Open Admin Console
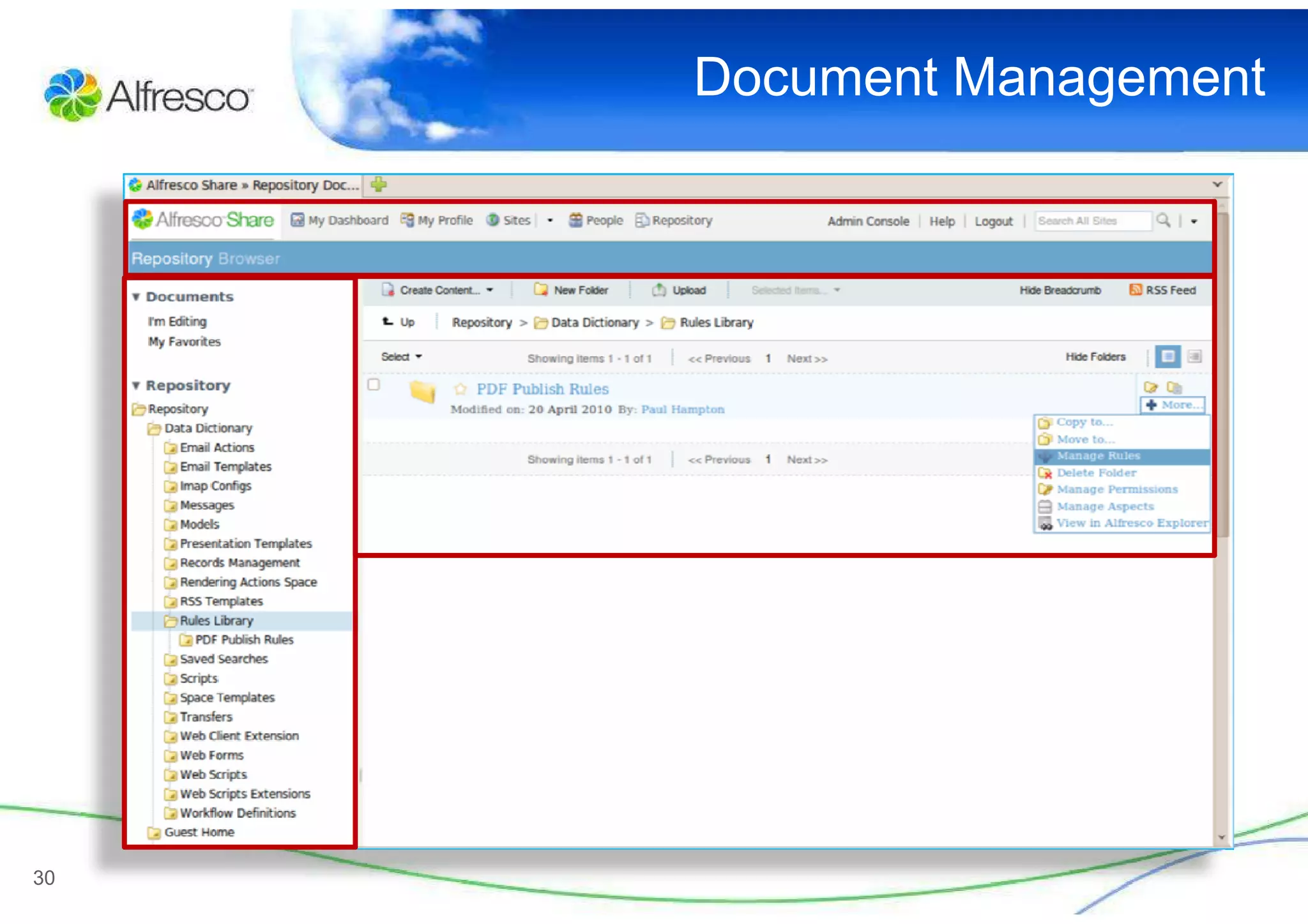 868,221
